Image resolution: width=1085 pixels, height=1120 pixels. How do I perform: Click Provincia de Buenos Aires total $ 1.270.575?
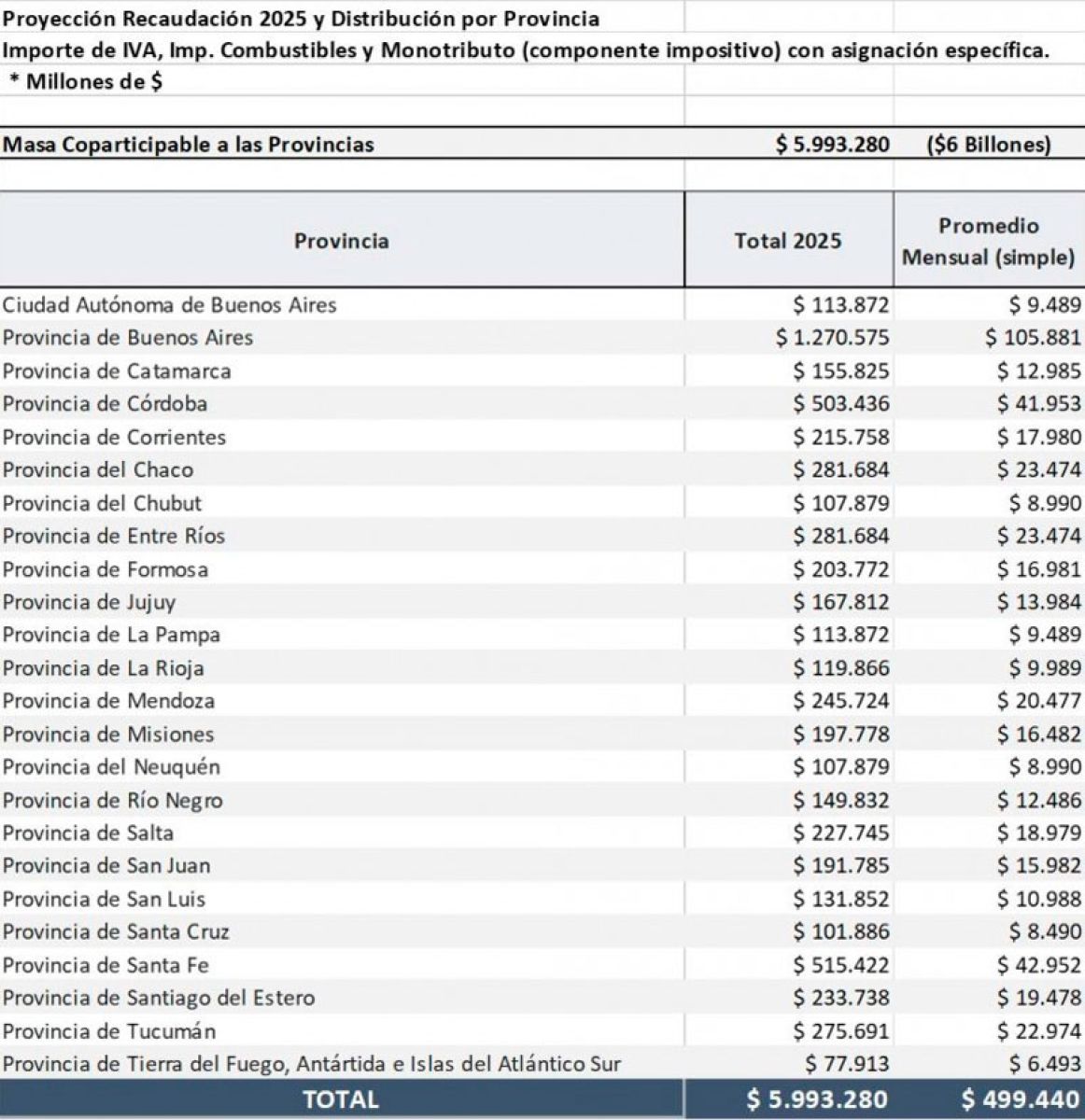[832, 338]
